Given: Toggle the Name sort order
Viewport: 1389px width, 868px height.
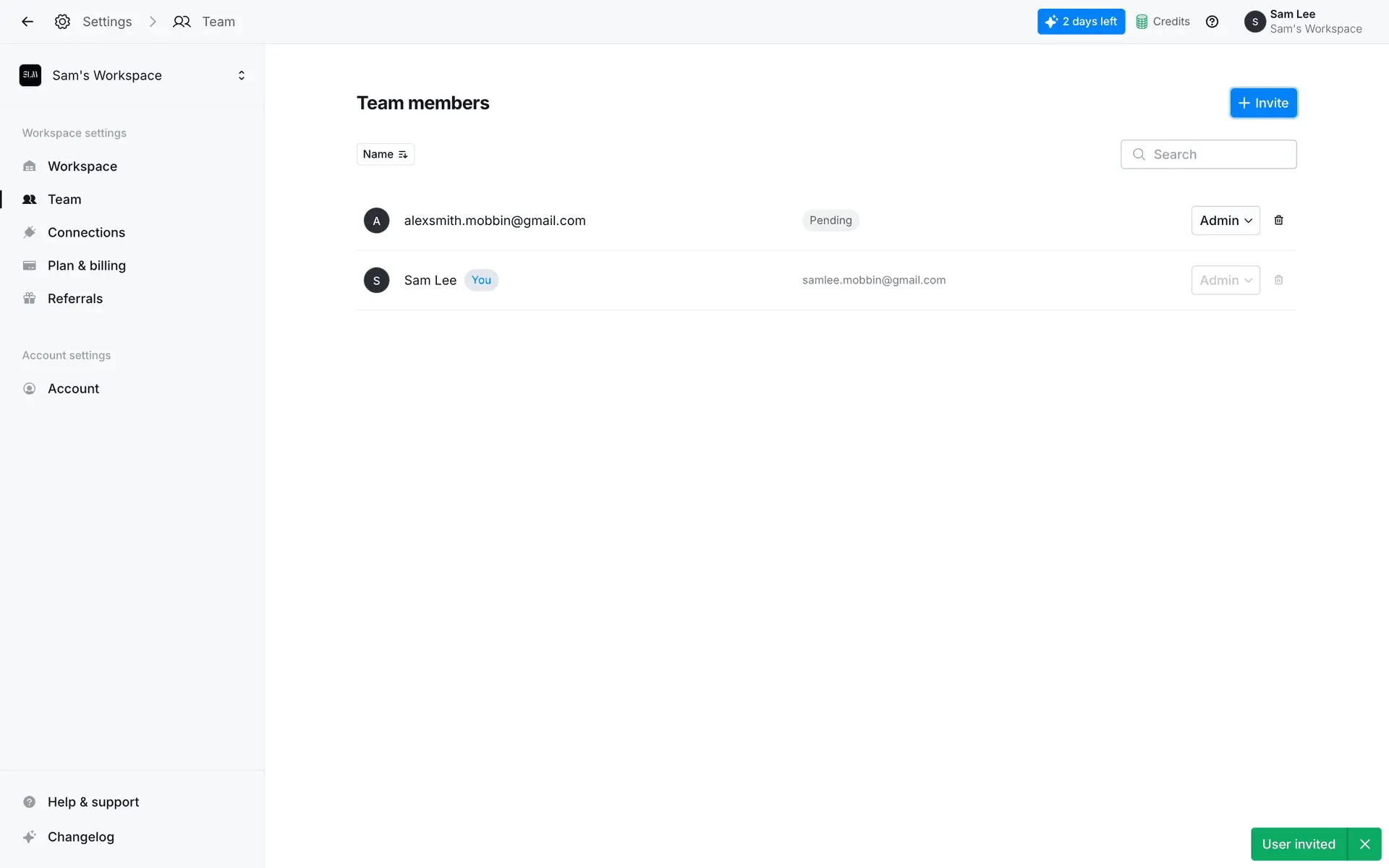Looking at the screenshot, I should pos(385,154).
